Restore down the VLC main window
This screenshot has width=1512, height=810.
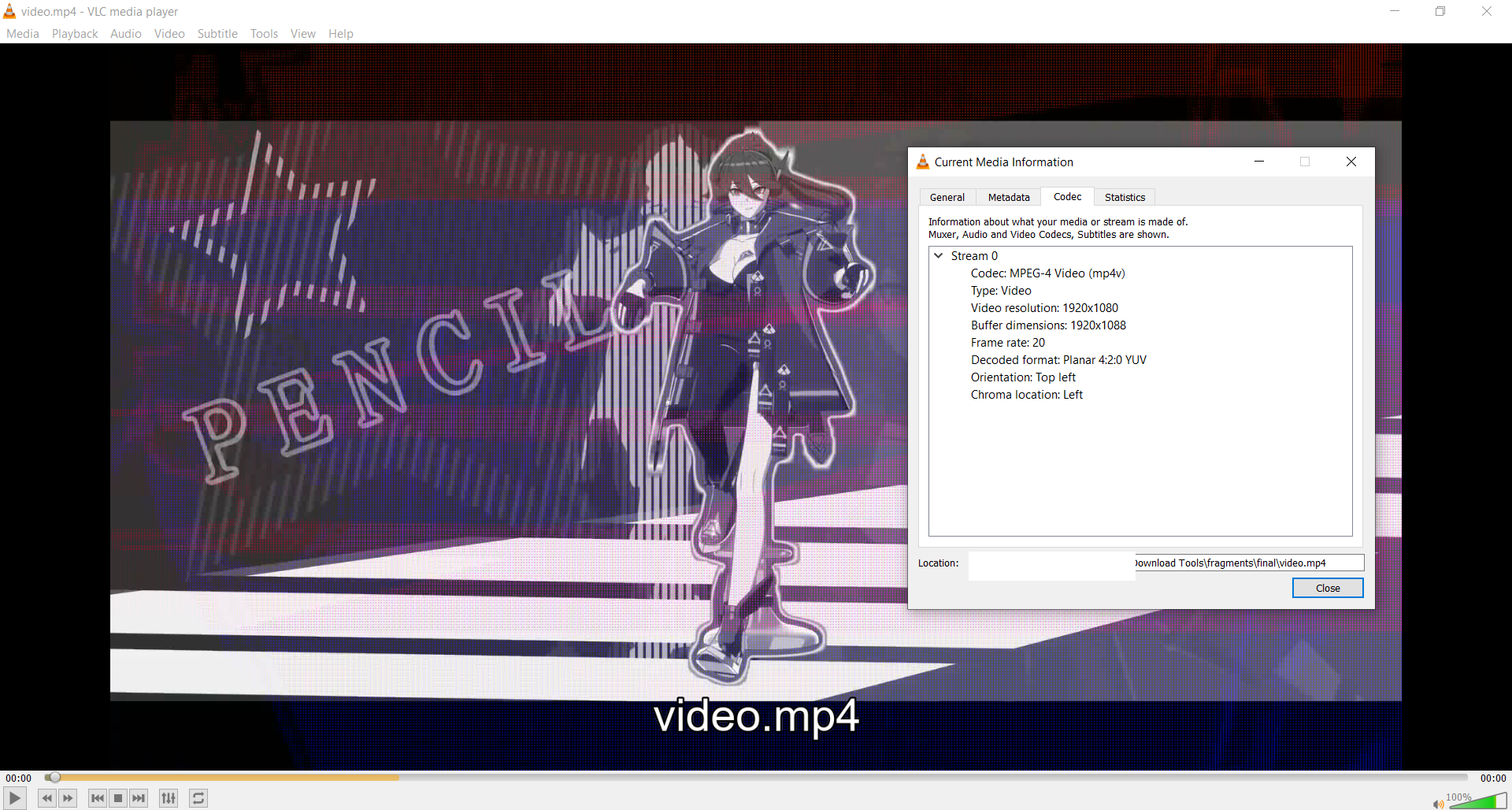[1440, 11]
